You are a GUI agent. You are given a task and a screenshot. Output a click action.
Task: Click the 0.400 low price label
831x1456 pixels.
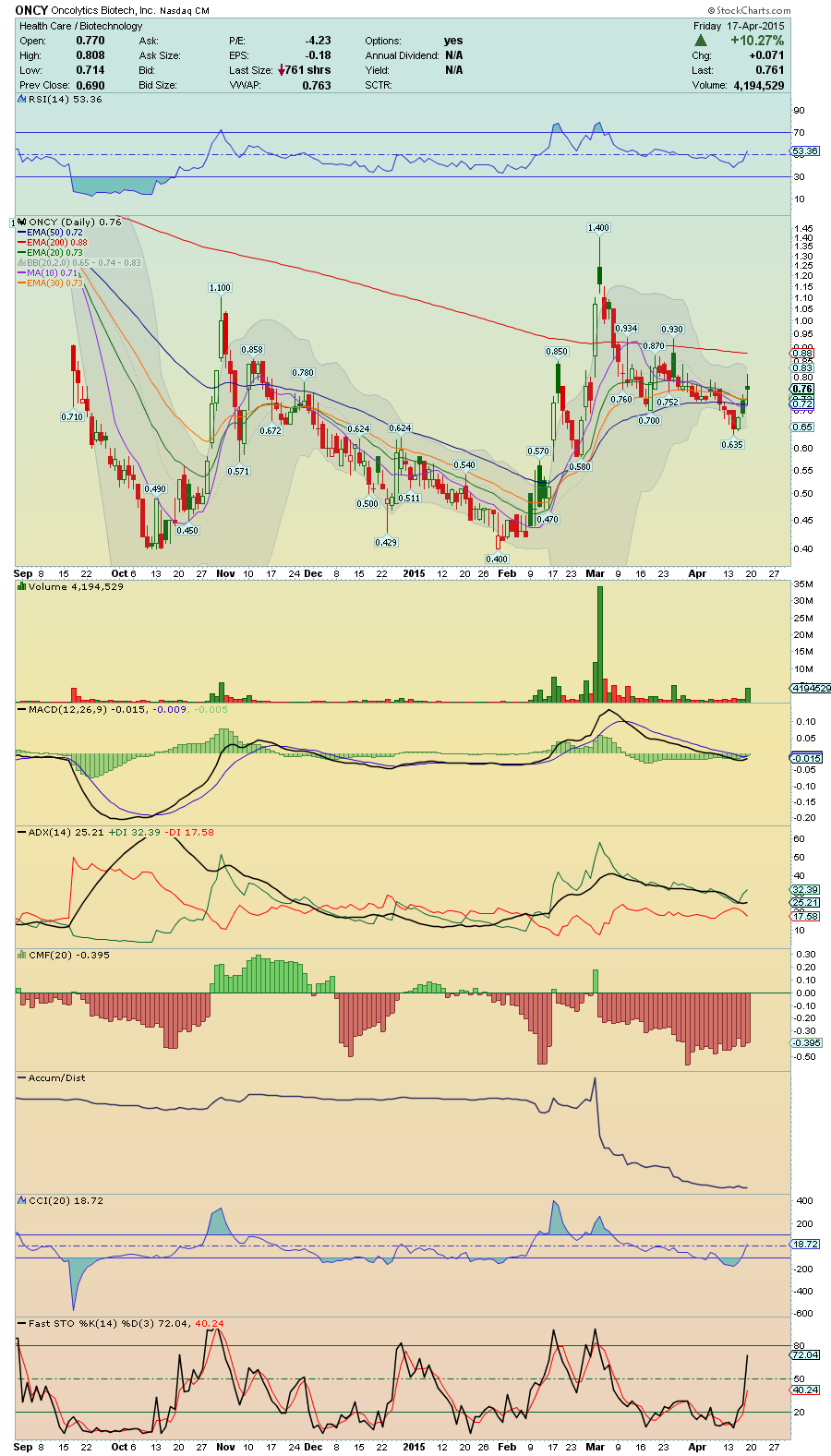pos(497,559)
